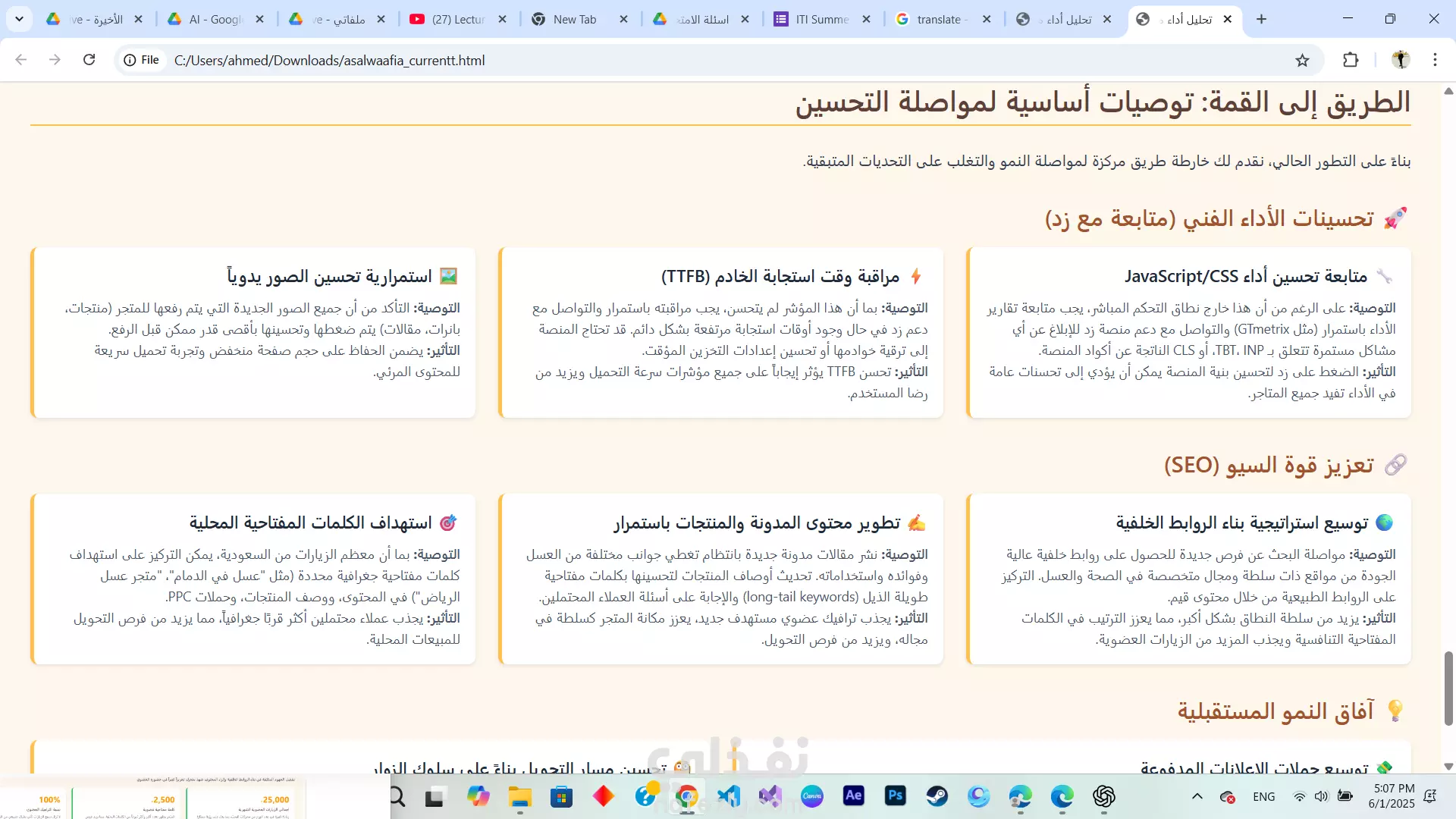Image resolution: width=1456 pixels, height=819 pixels.
Task: Open Visual Studio Code in the taskbar
Action: (x=728, y=795)
